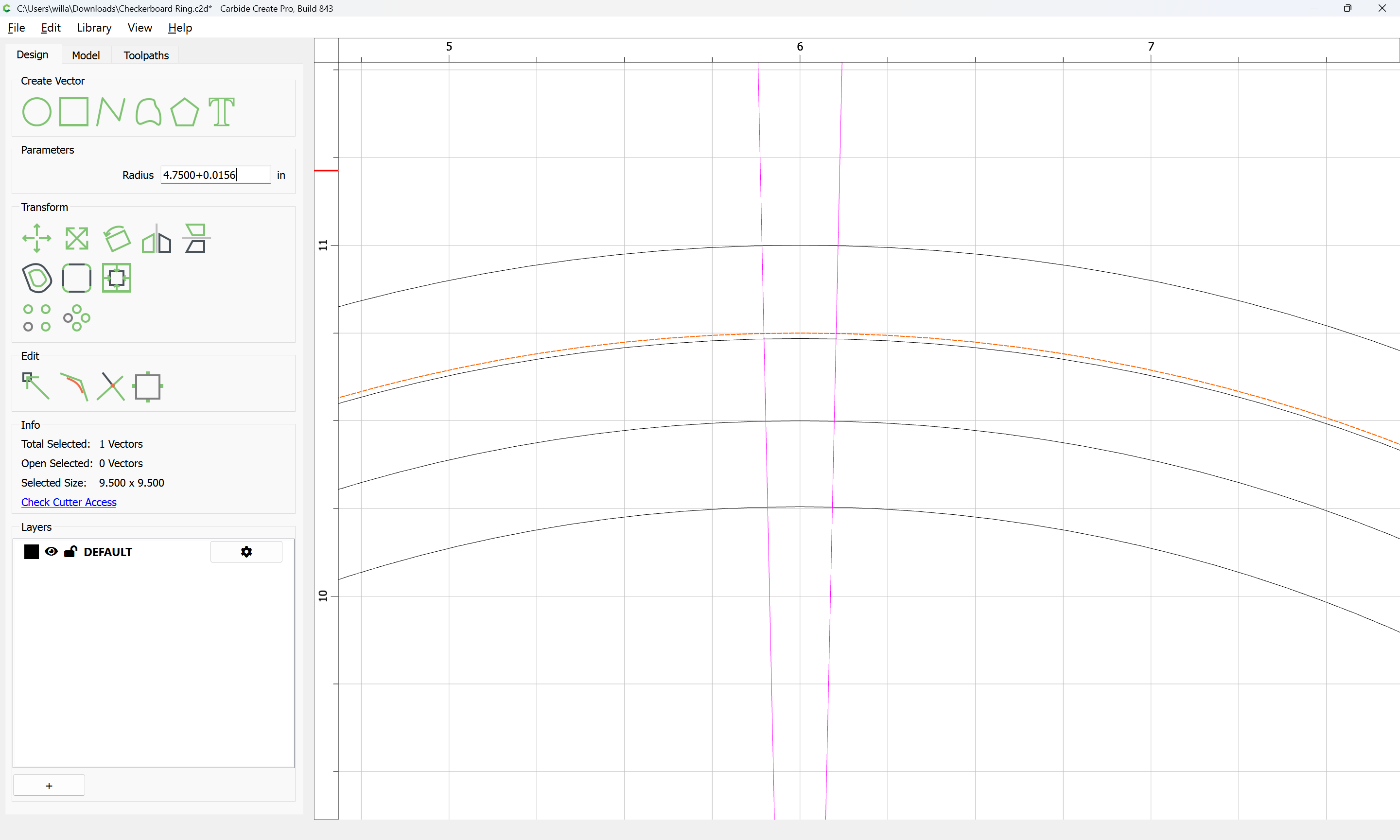
Task: Select the Rectangle vector tool
Action: [x=74, y=111]
